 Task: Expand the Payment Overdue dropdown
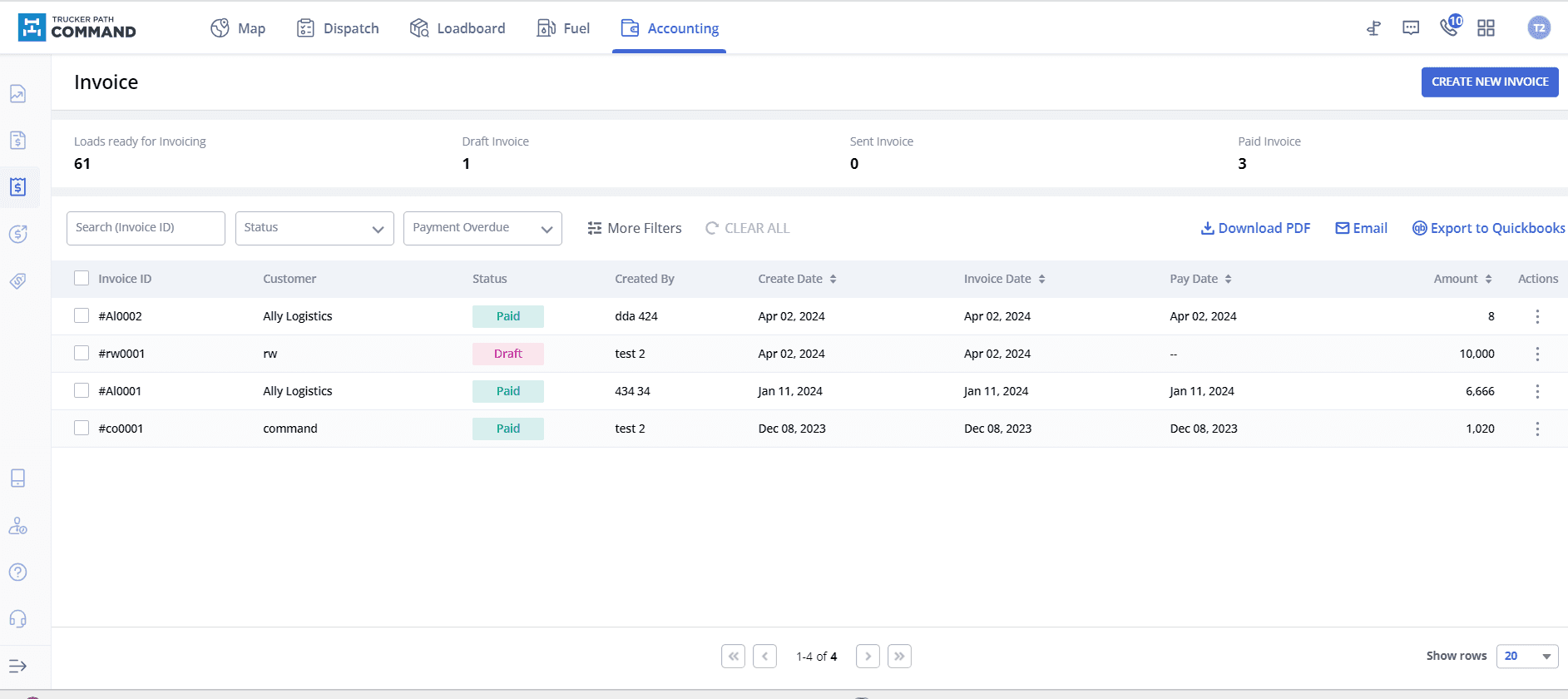coord(482,228)
